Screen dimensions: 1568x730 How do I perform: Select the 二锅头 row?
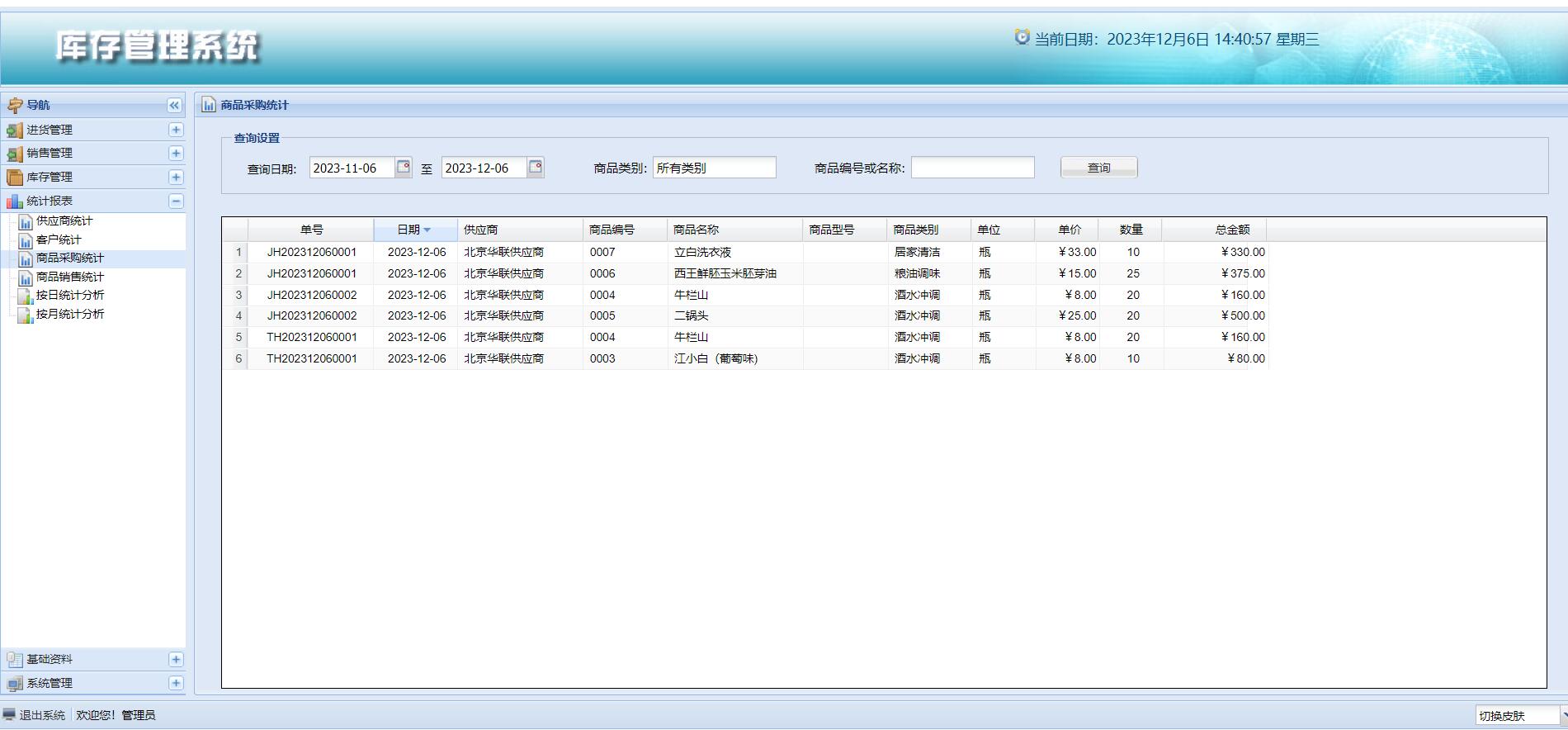pos(745,315)
